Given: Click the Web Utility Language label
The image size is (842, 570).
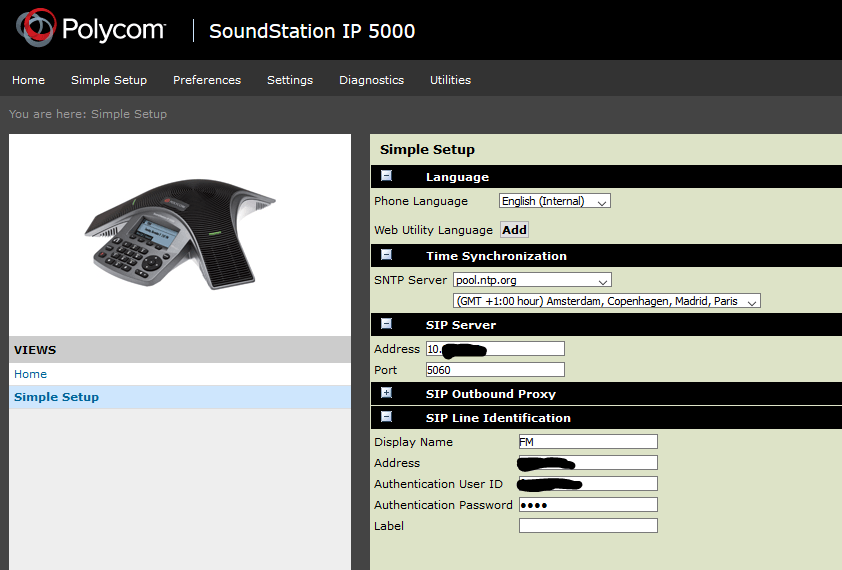Looking at the screenshot, I should (x=433, y=230).
